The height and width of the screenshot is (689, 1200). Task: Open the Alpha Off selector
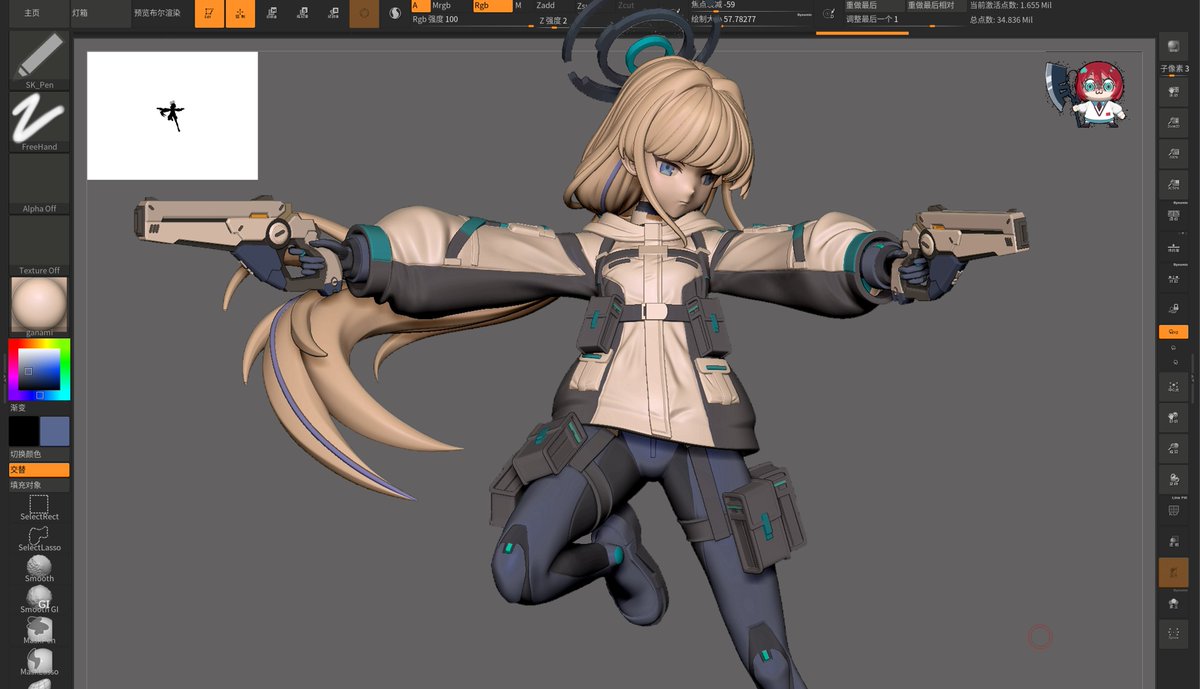click(39, 184)
